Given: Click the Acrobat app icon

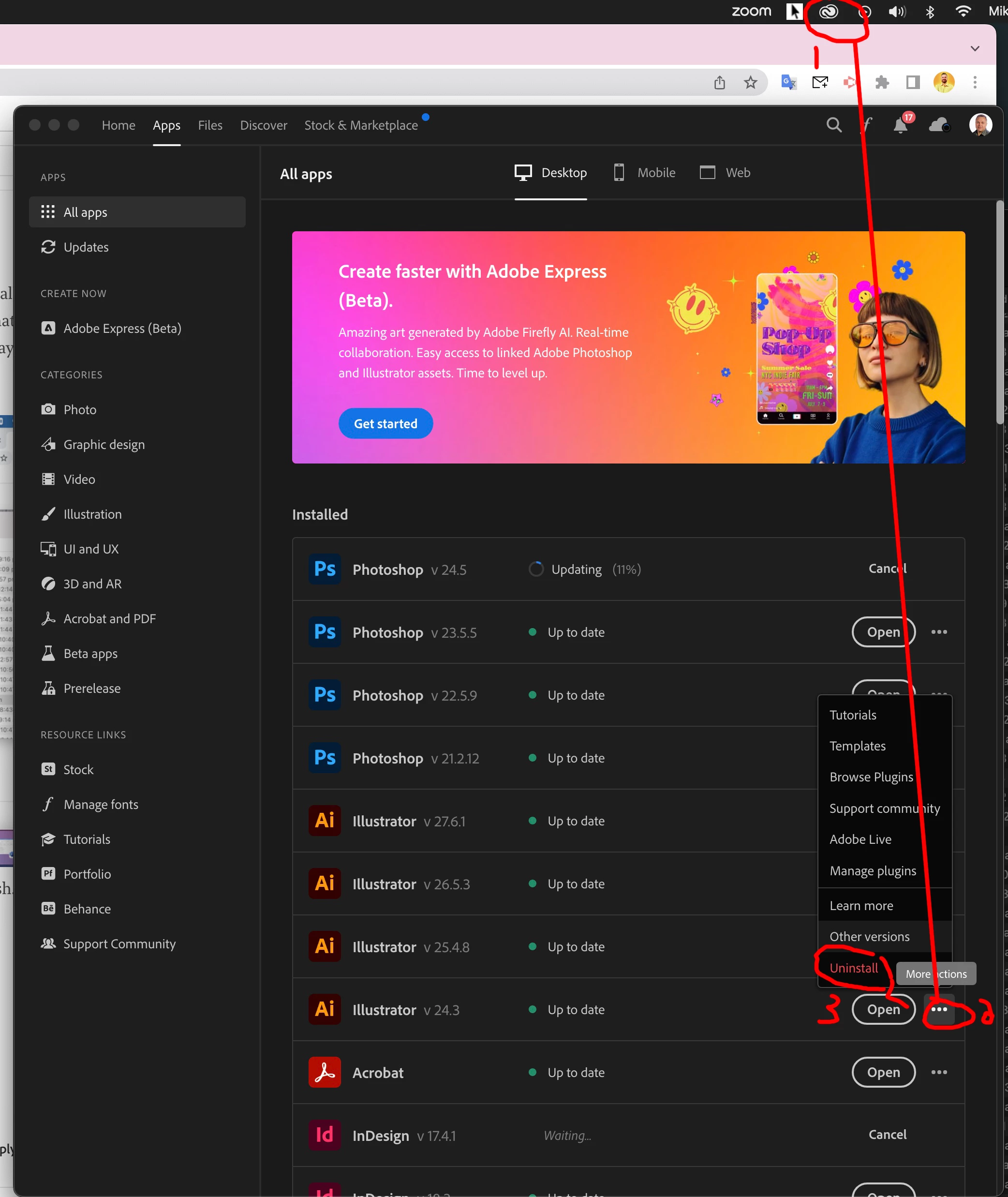Looking at the screenshot, I should tap(325, 1072).
